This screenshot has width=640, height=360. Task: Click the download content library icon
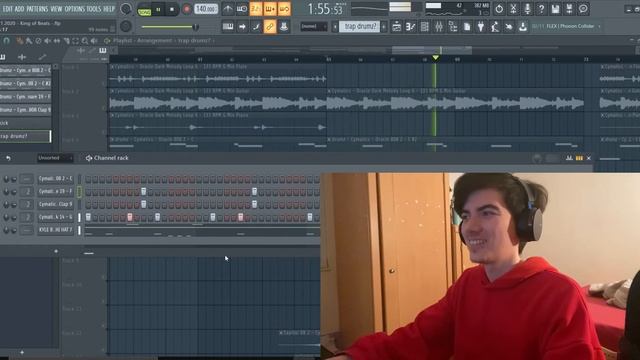[x=522, y=27]
